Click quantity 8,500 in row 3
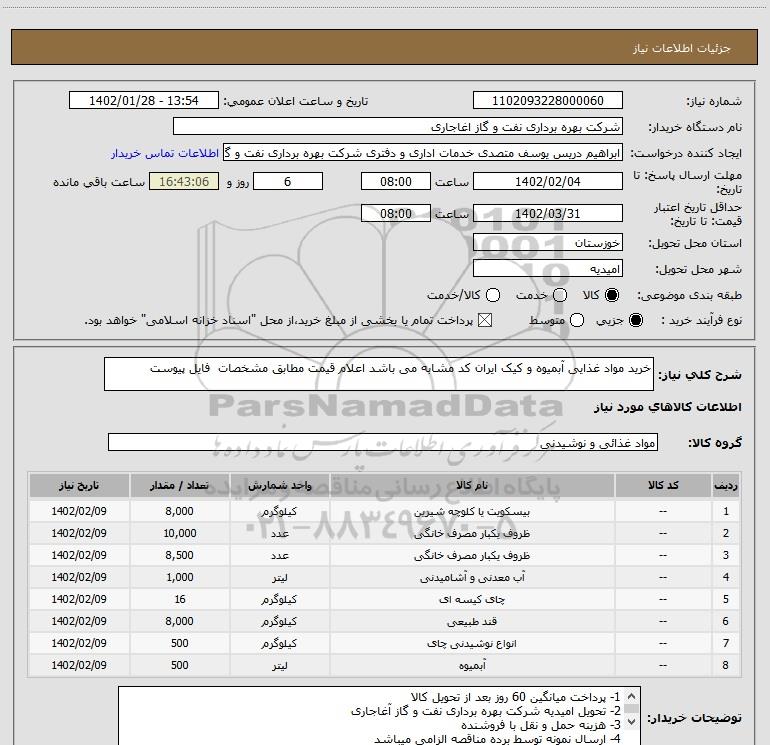 pyautogui.click(x=180, y=555)
